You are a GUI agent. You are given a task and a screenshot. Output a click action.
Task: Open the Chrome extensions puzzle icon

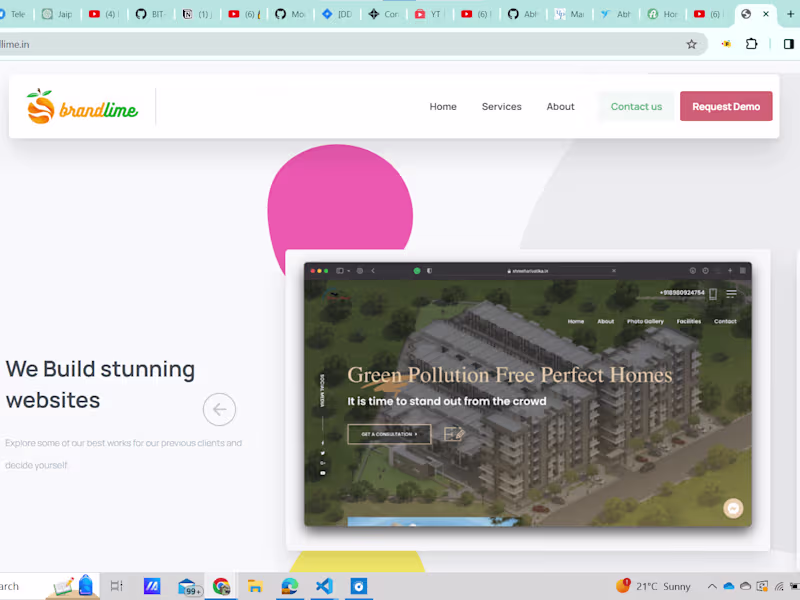click(751, 44)
